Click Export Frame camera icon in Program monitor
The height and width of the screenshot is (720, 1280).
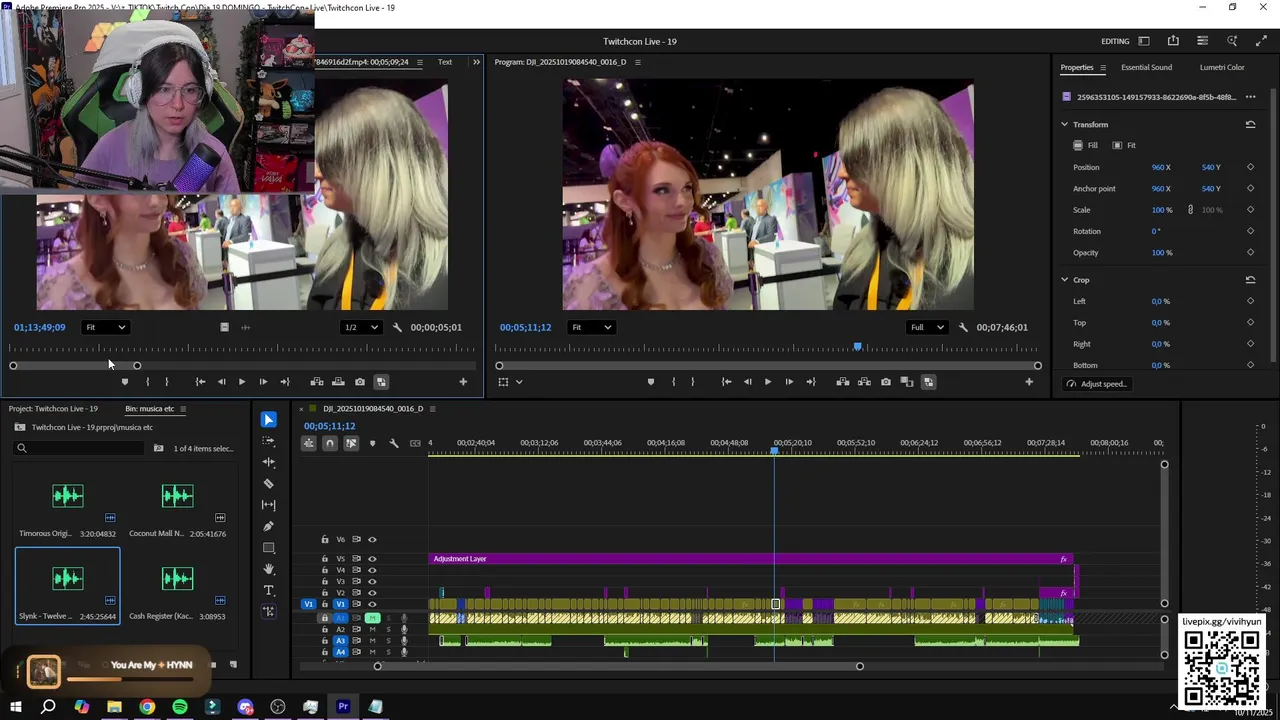[885, 382]
